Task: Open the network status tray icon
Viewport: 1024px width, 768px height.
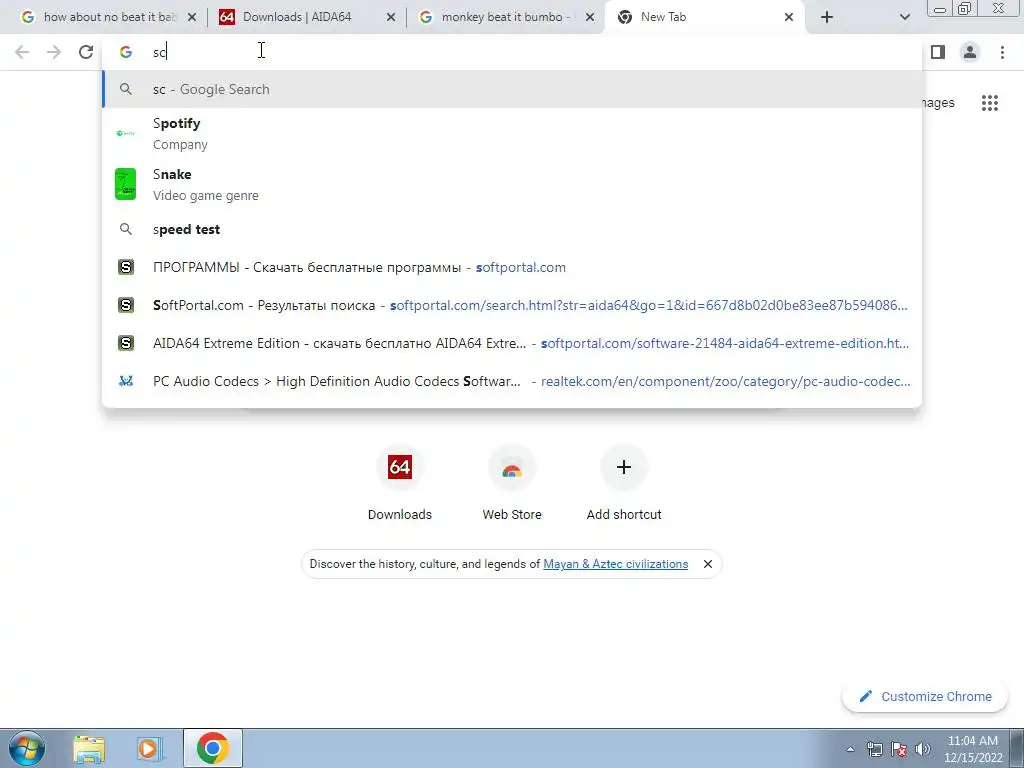Action: point(874,749)
